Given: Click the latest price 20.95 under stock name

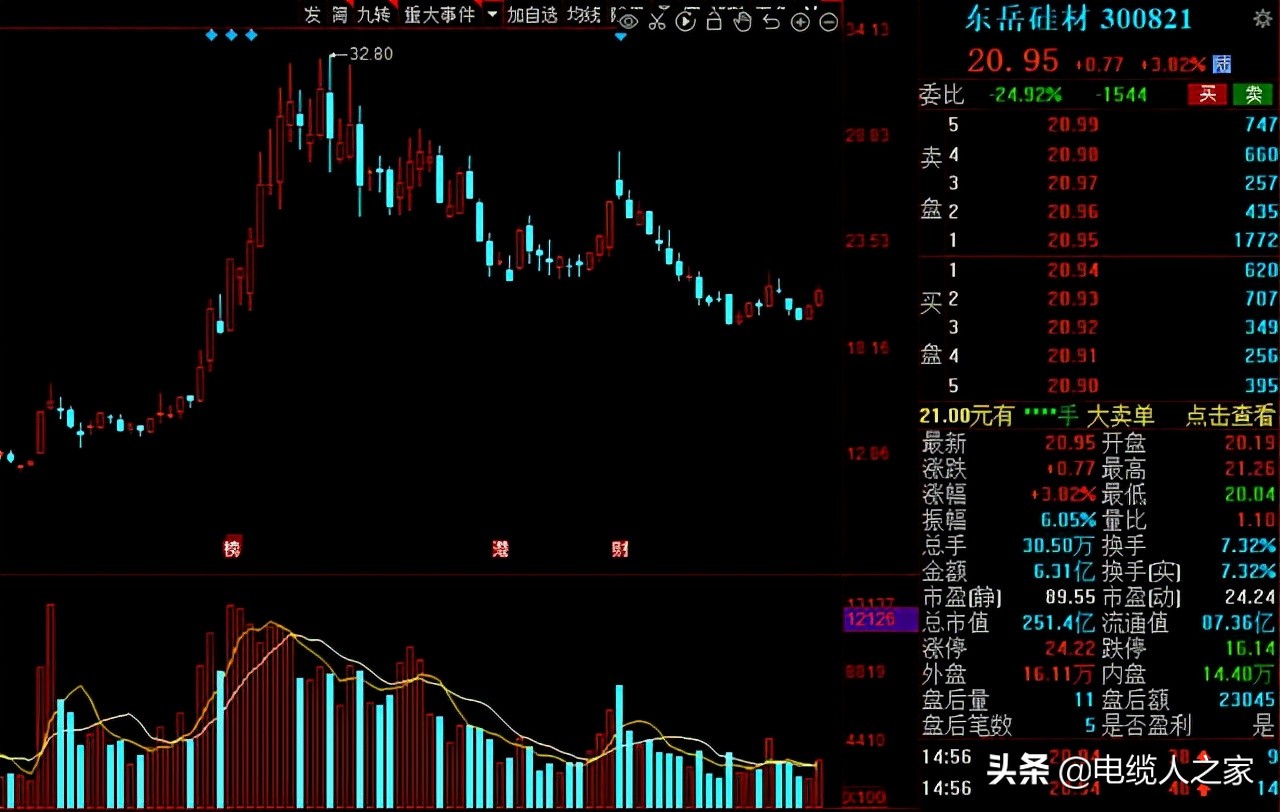Looking at the screenshot, I should [1013, 61].
